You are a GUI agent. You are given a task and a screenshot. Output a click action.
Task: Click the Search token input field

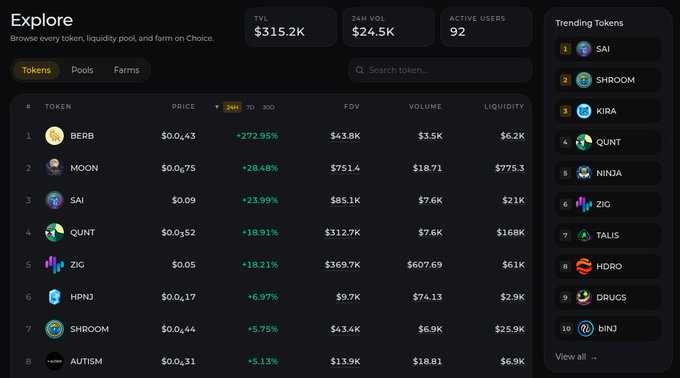[x=440, y=70]
